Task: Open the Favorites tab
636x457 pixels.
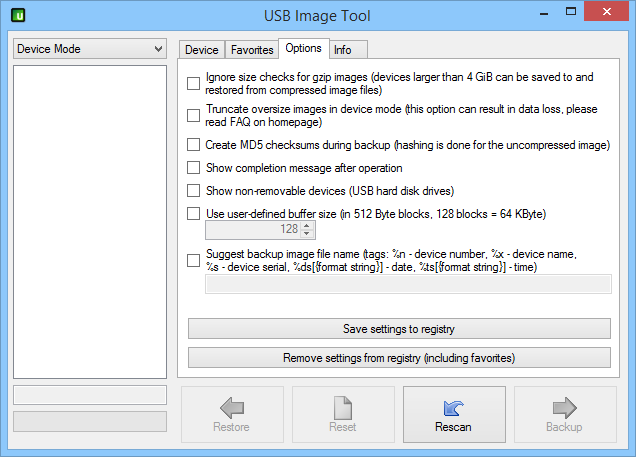Action: [x=251, y=50]
